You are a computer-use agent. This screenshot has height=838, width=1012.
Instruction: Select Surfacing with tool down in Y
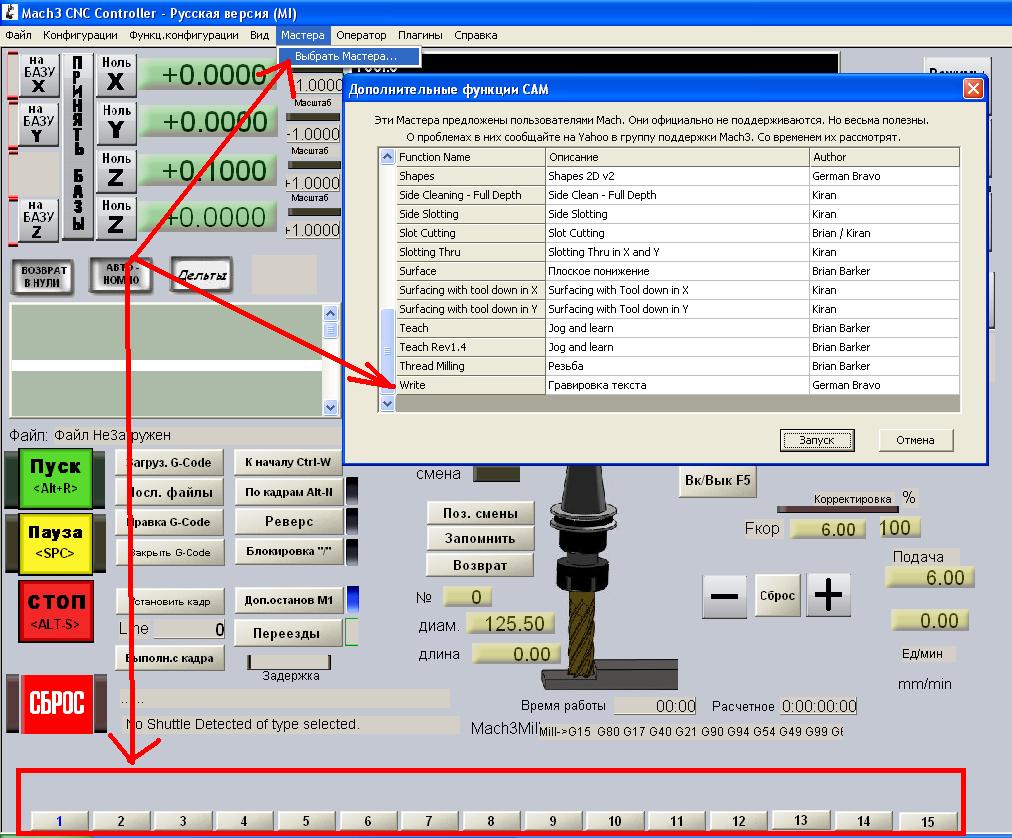[x=677, y=309]
